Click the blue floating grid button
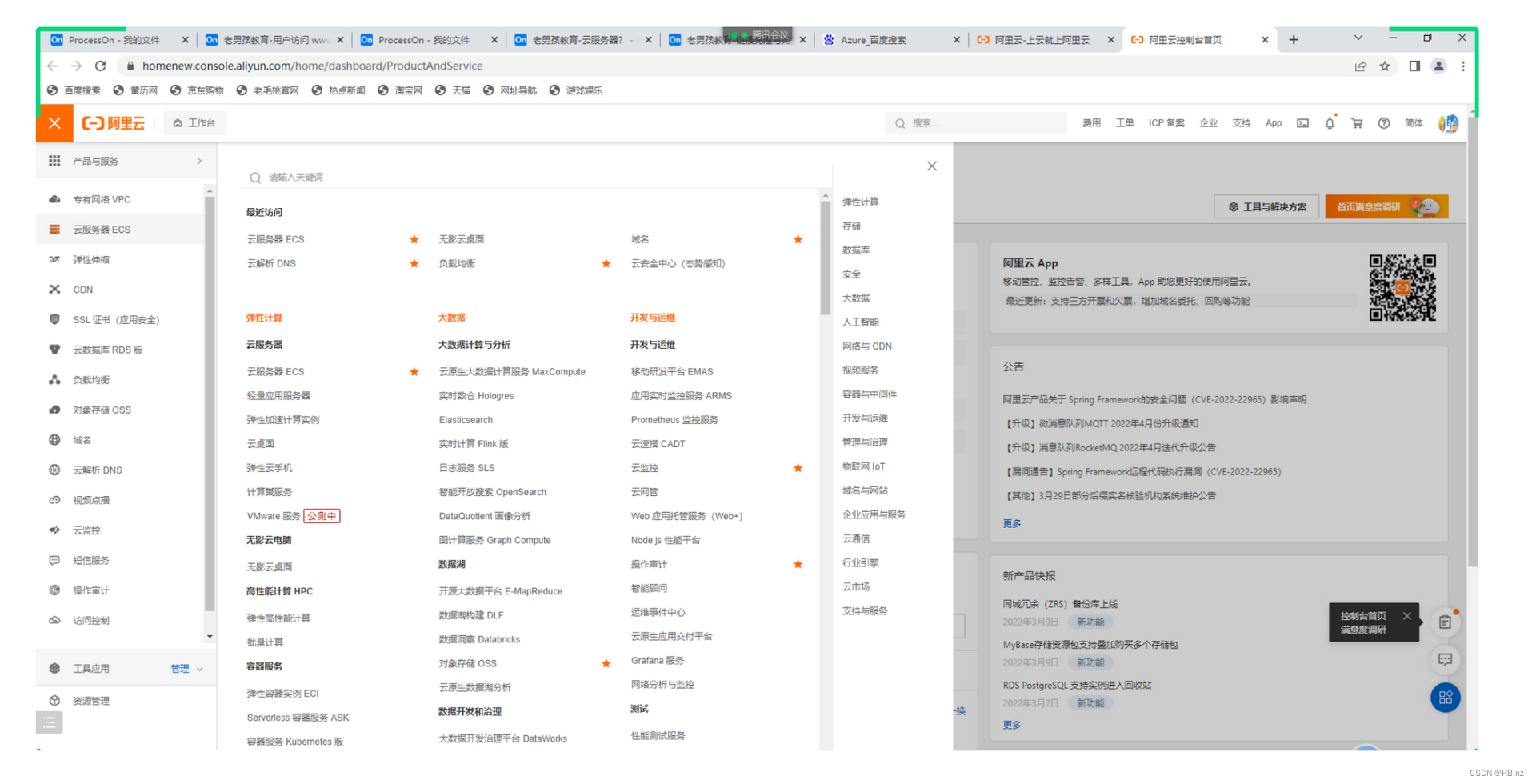The width and height of the screenshot is (1536, 784). pos(1445,698)
